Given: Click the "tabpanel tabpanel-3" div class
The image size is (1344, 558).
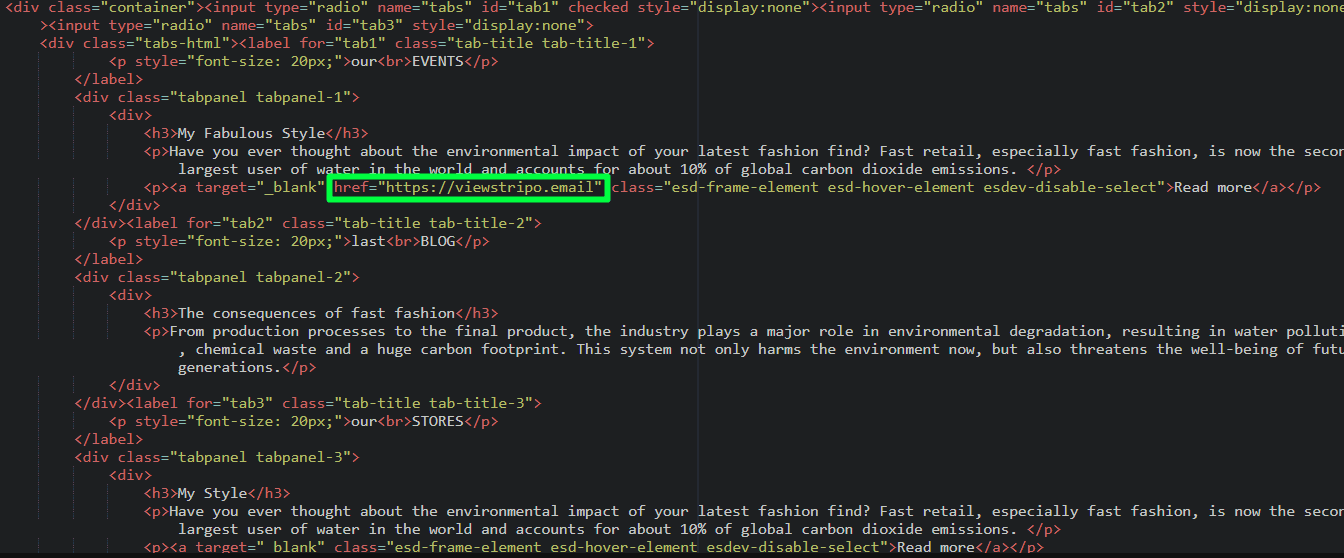Looking at the screenshot, I should (260, 457).
